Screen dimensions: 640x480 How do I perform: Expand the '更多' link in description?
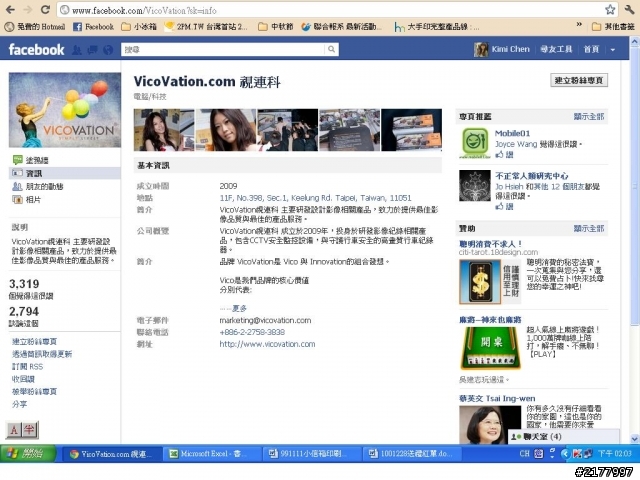[239, 308]
